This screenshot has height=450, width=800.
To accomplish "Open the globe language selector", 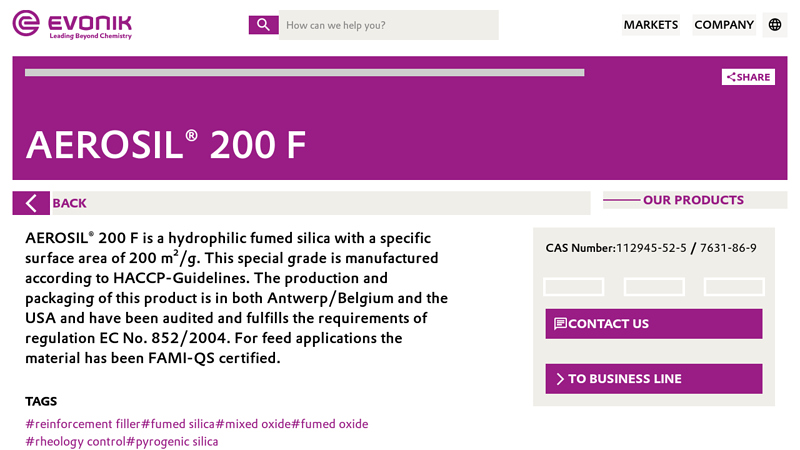I will (775, 25).
